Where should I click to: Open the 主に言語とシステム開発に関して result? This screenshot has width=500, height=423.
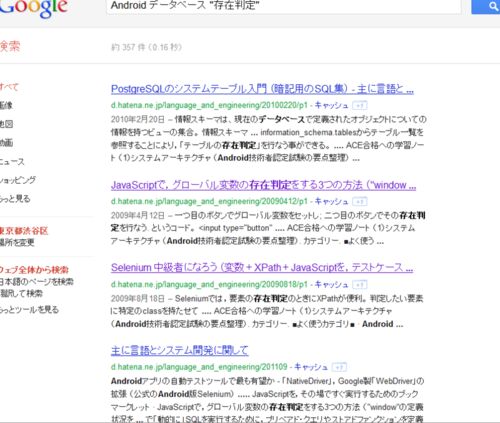tap(180, 350)
